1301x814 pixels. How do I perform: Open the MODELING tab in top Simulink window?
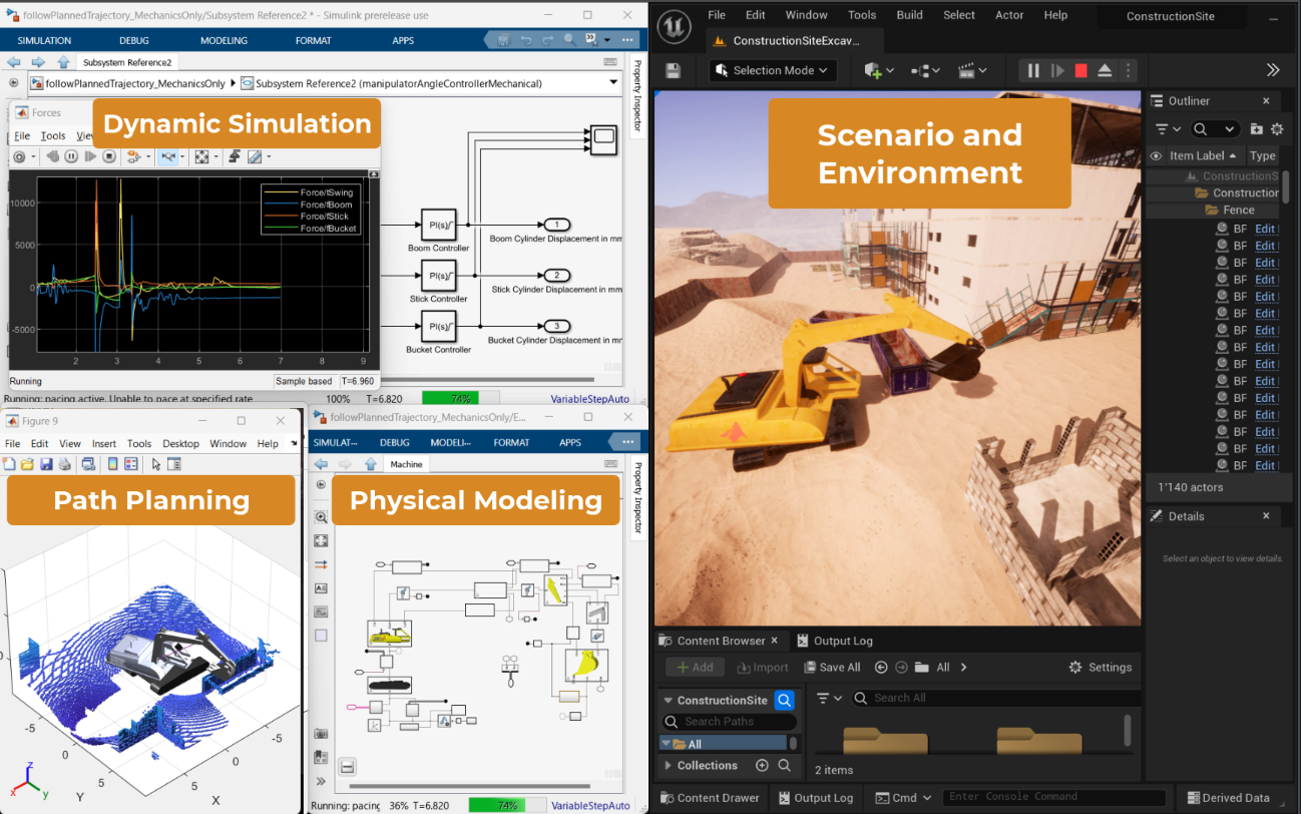[224, 40]
